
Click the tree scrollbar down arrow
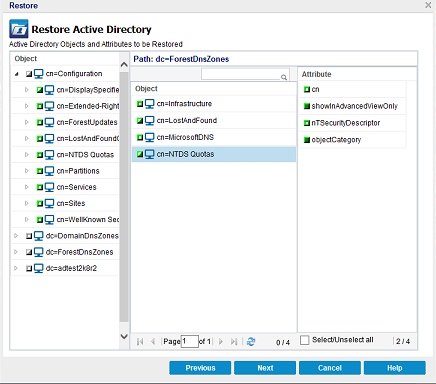(x=124, y=336)
